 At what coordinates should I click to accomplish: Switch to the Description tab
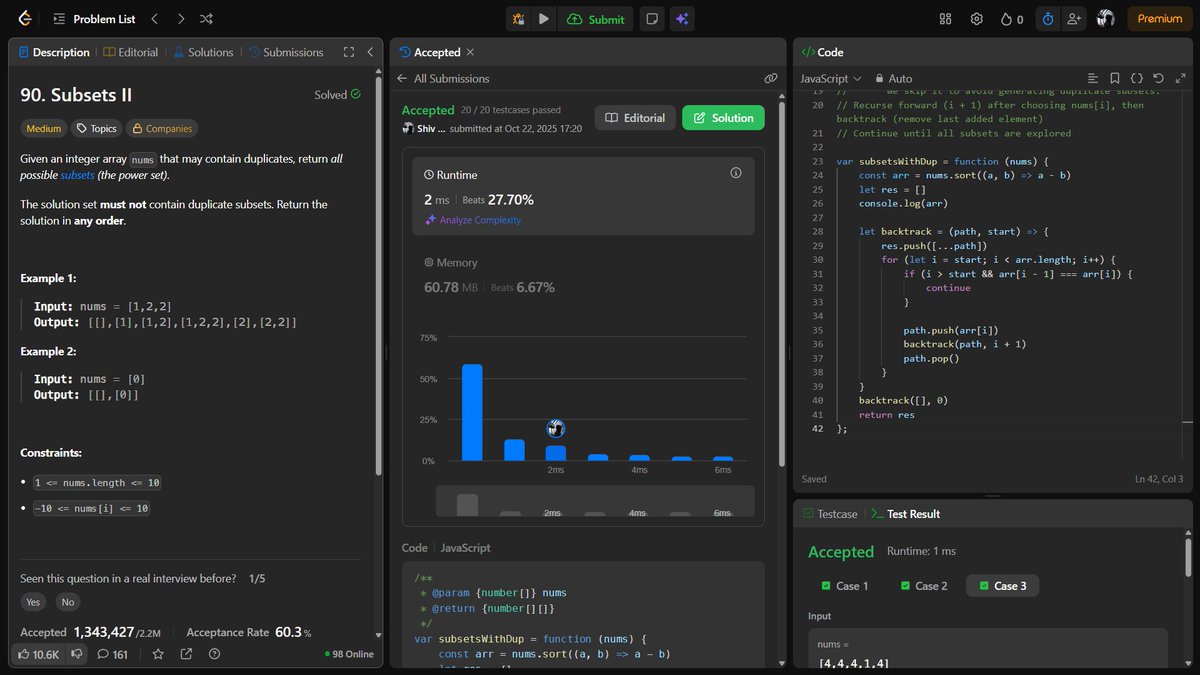54,52
